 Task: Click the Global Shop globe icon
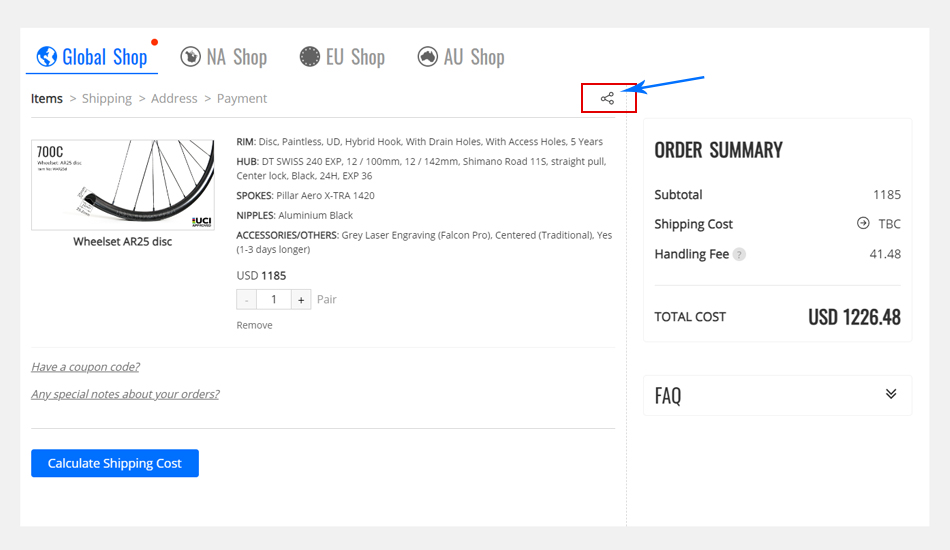tap(47, 57)
